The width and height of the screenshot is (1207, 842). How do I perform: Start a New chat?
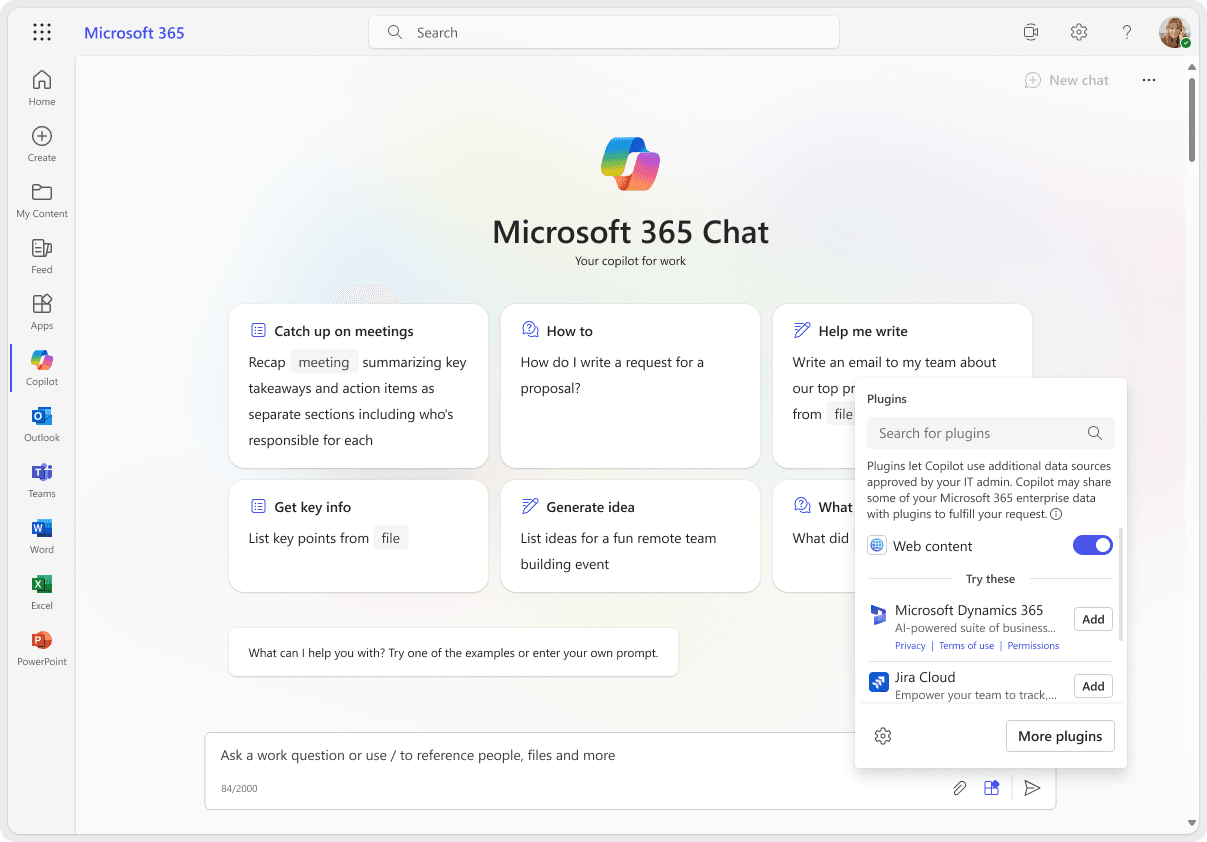click(x=1067, y=80)
